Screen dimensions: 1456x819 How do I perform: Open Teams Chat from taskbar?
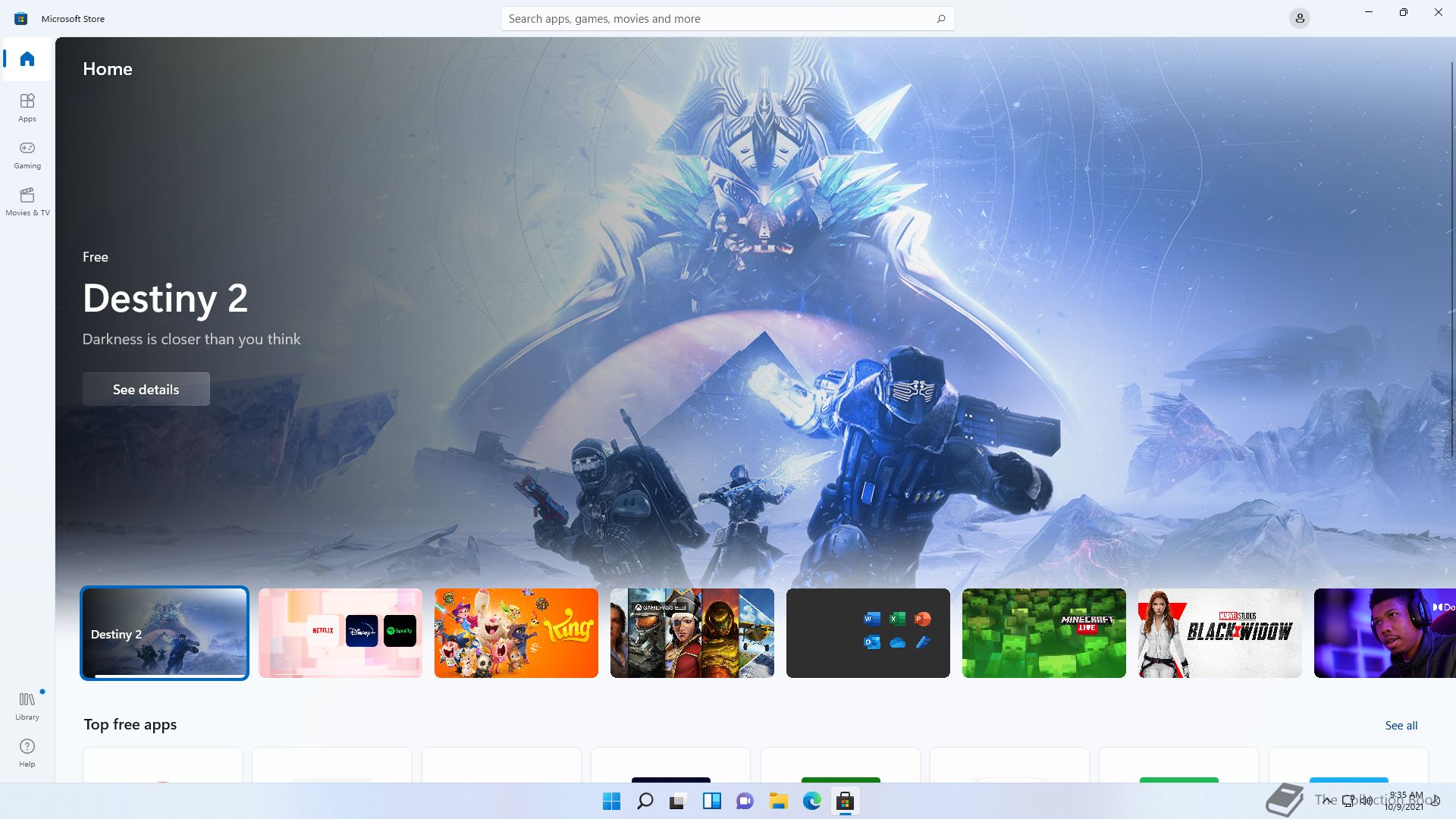(x=745, y=801)
